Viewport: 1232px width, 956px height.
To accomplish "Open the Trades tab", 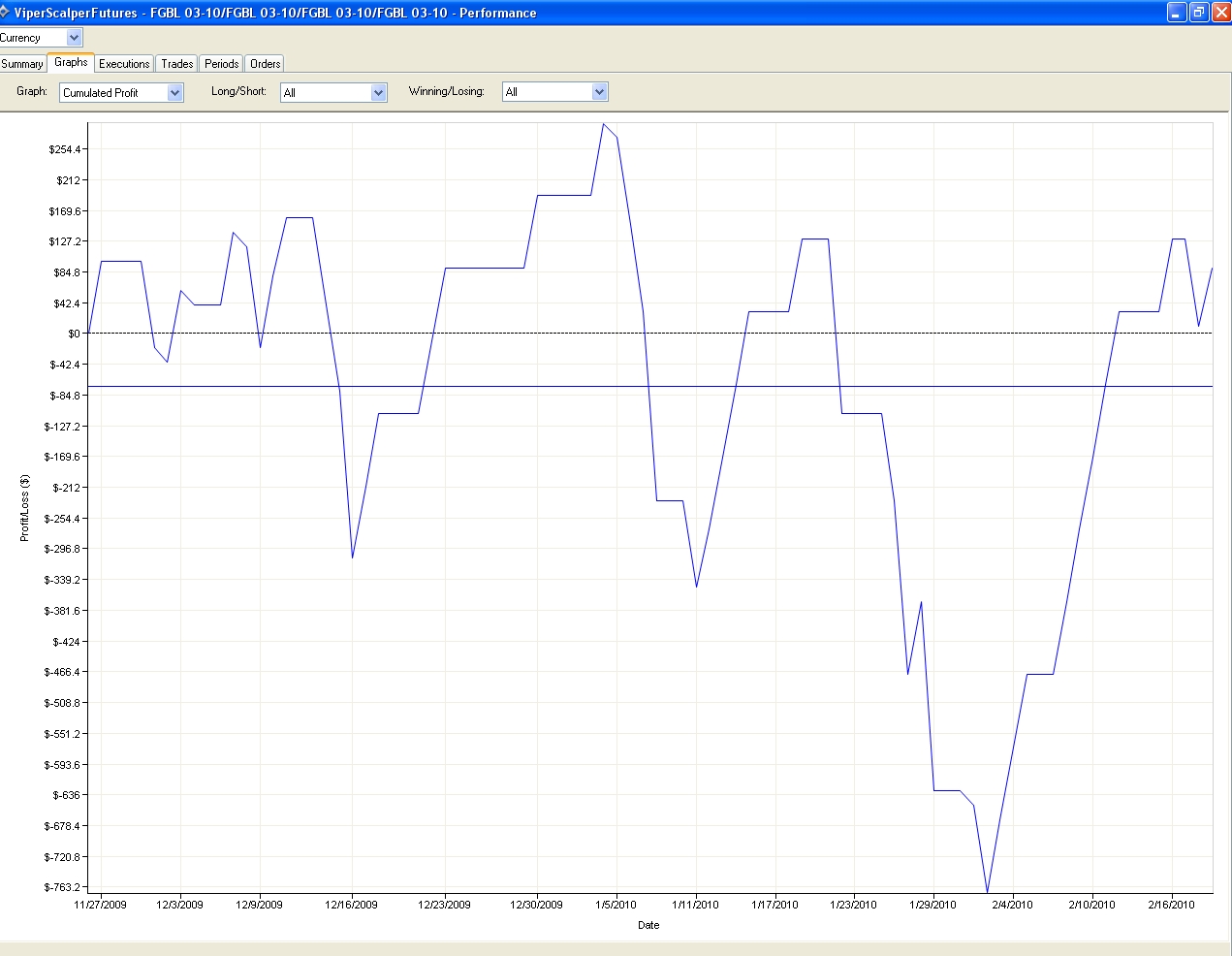I will click(176, 64).
